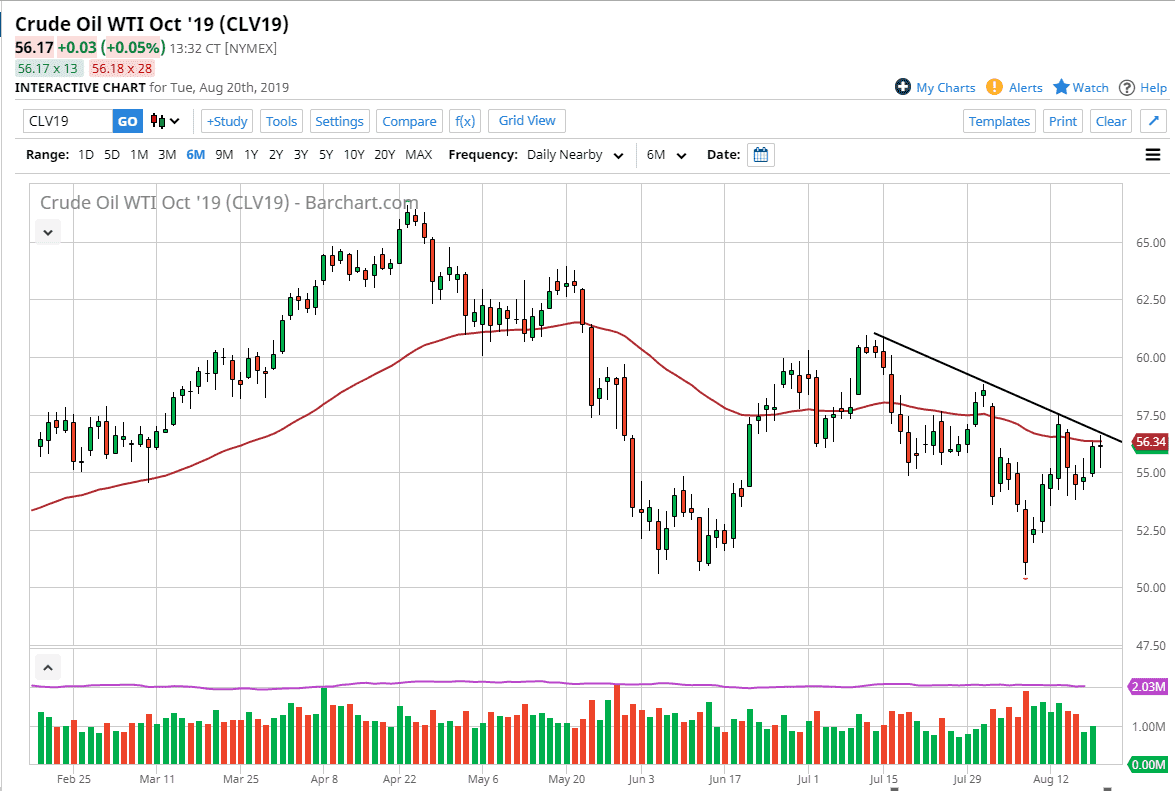The width and height of the screenshot is (1175, 791).
Task: Click the My Charts plus icon
Action: click(x=903, y=88)
